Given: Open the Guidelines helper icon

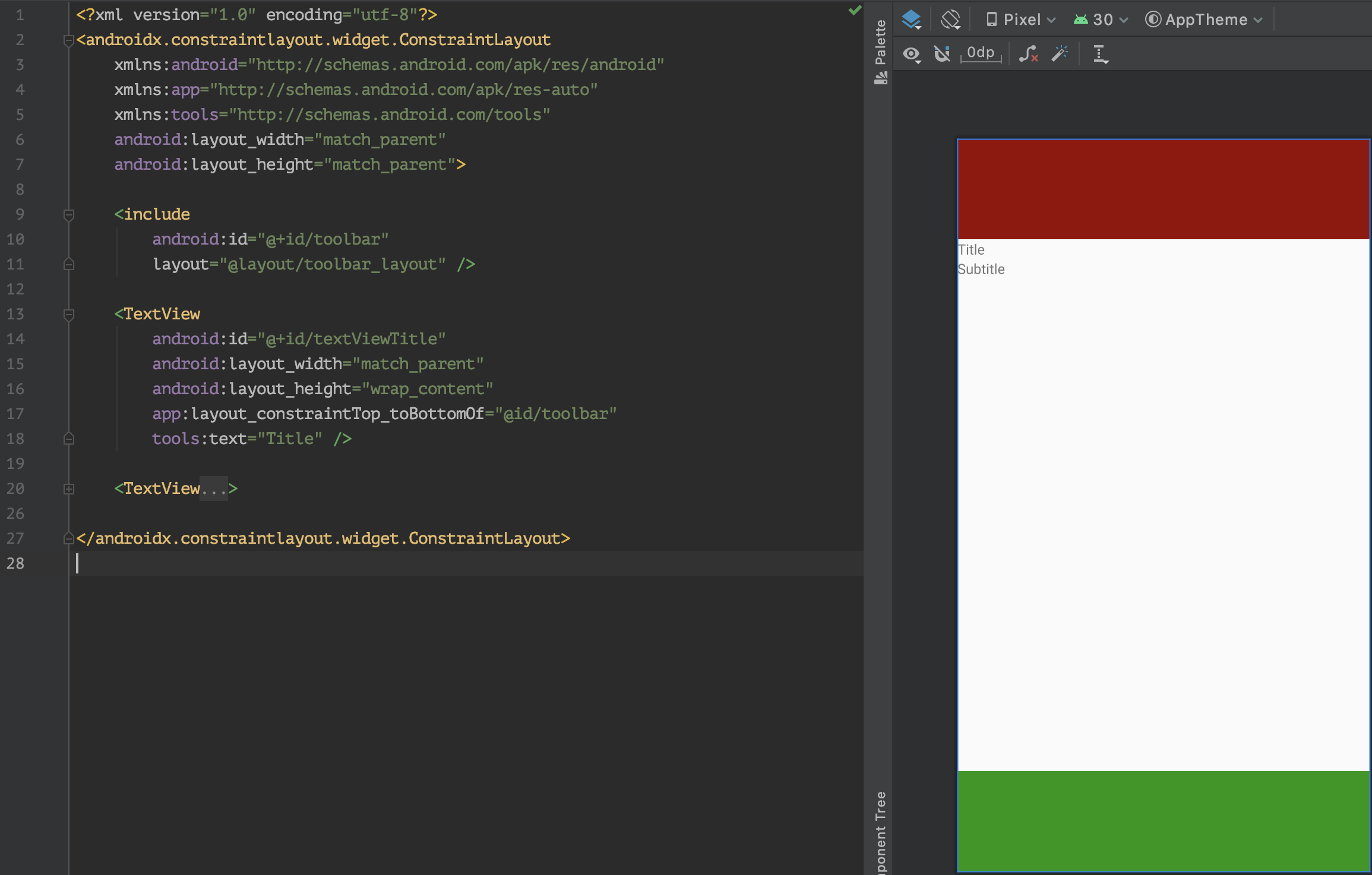Looking at the screenshot, I should click(x=1100, y=55).
